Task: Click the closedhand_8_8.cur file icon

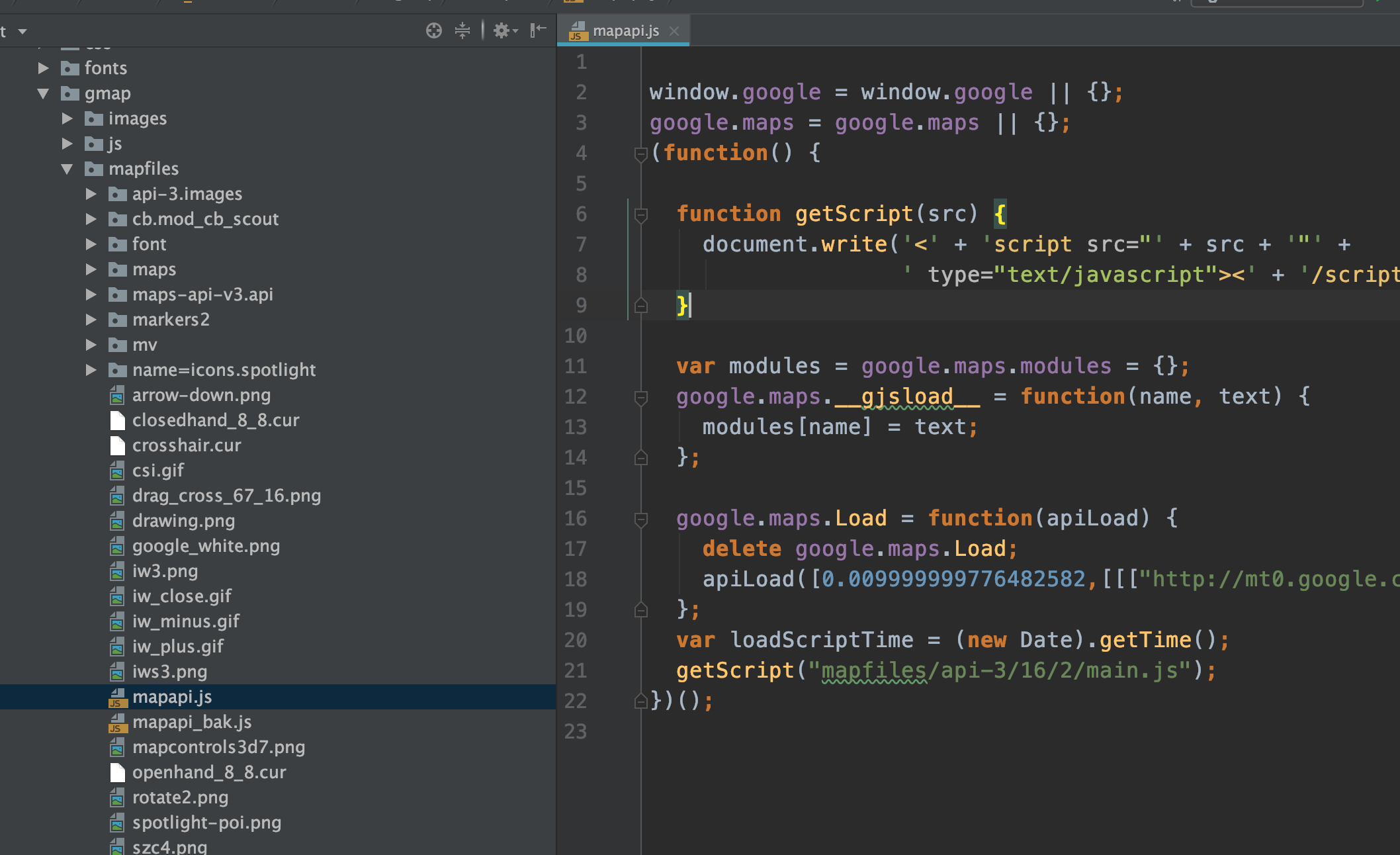Action: click(117, 420)
